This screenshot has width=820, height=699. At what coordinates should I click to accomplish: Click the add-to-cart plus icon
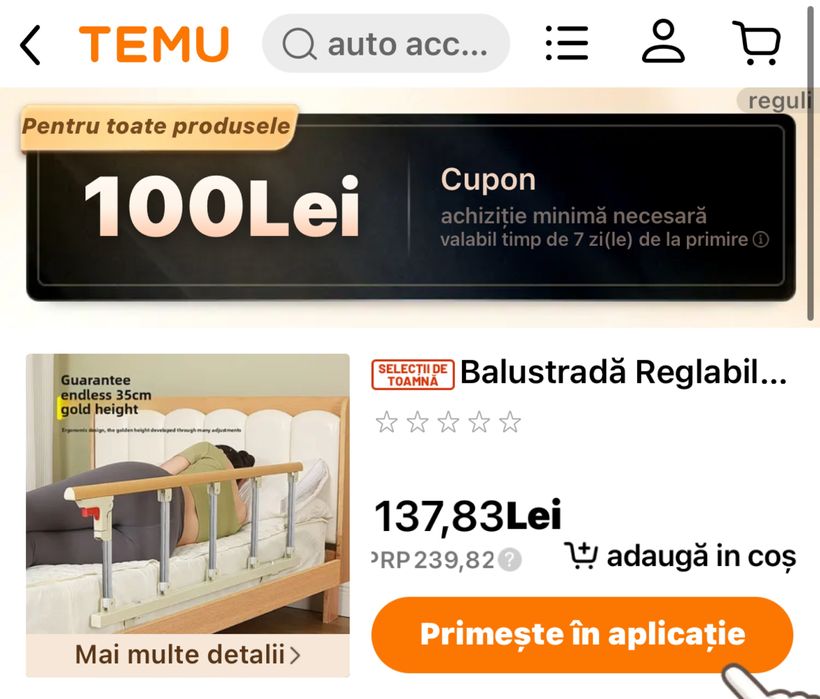tap(580, 556)
